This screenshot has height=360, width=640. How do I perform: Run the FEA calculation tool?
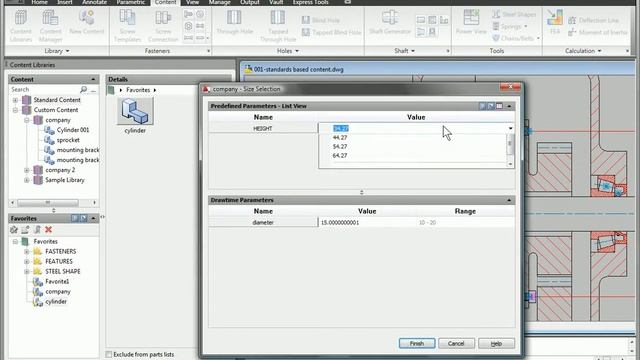(555, 22)
